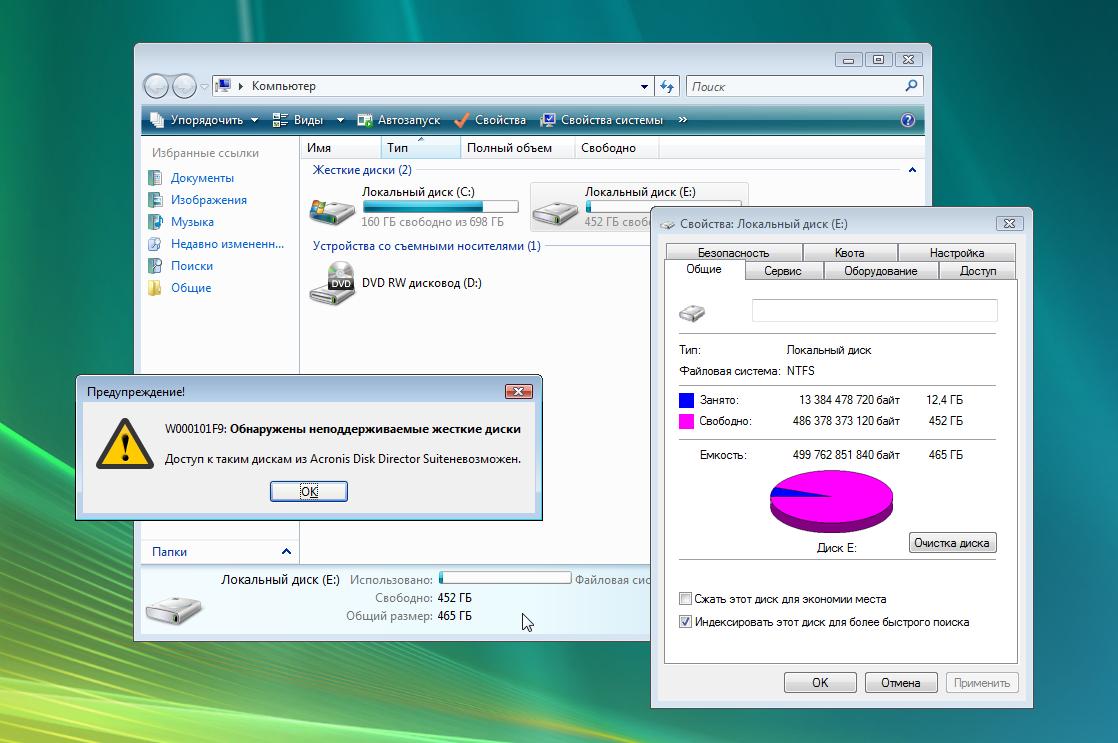The image size is (1118, 743).
Task: Open Изображения in the favorites links
Action: coord(208,200)
